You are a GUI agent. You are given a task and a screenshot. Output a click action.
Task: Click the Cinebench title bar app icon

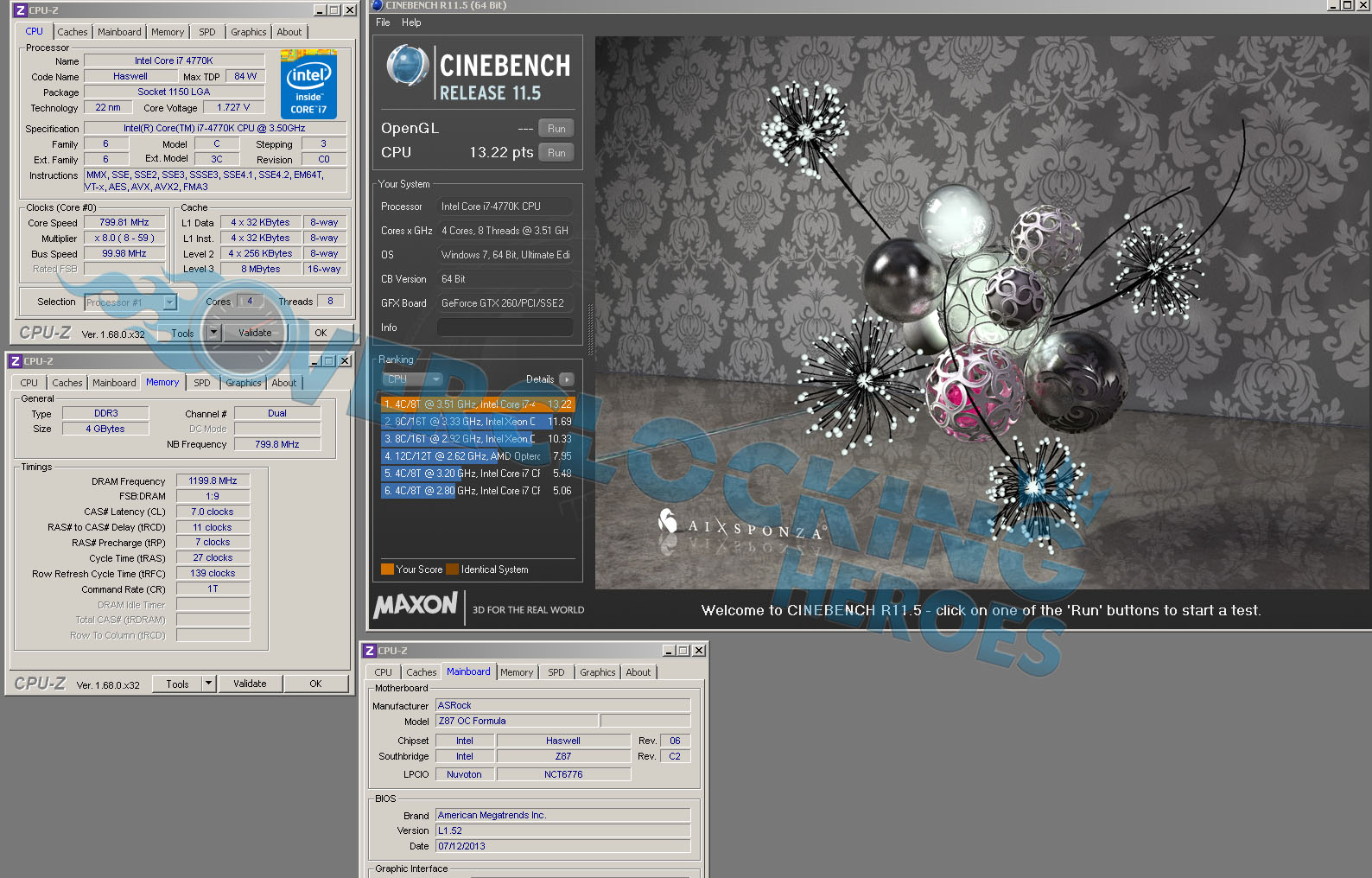pyautogui.click(x=377, y=5)
